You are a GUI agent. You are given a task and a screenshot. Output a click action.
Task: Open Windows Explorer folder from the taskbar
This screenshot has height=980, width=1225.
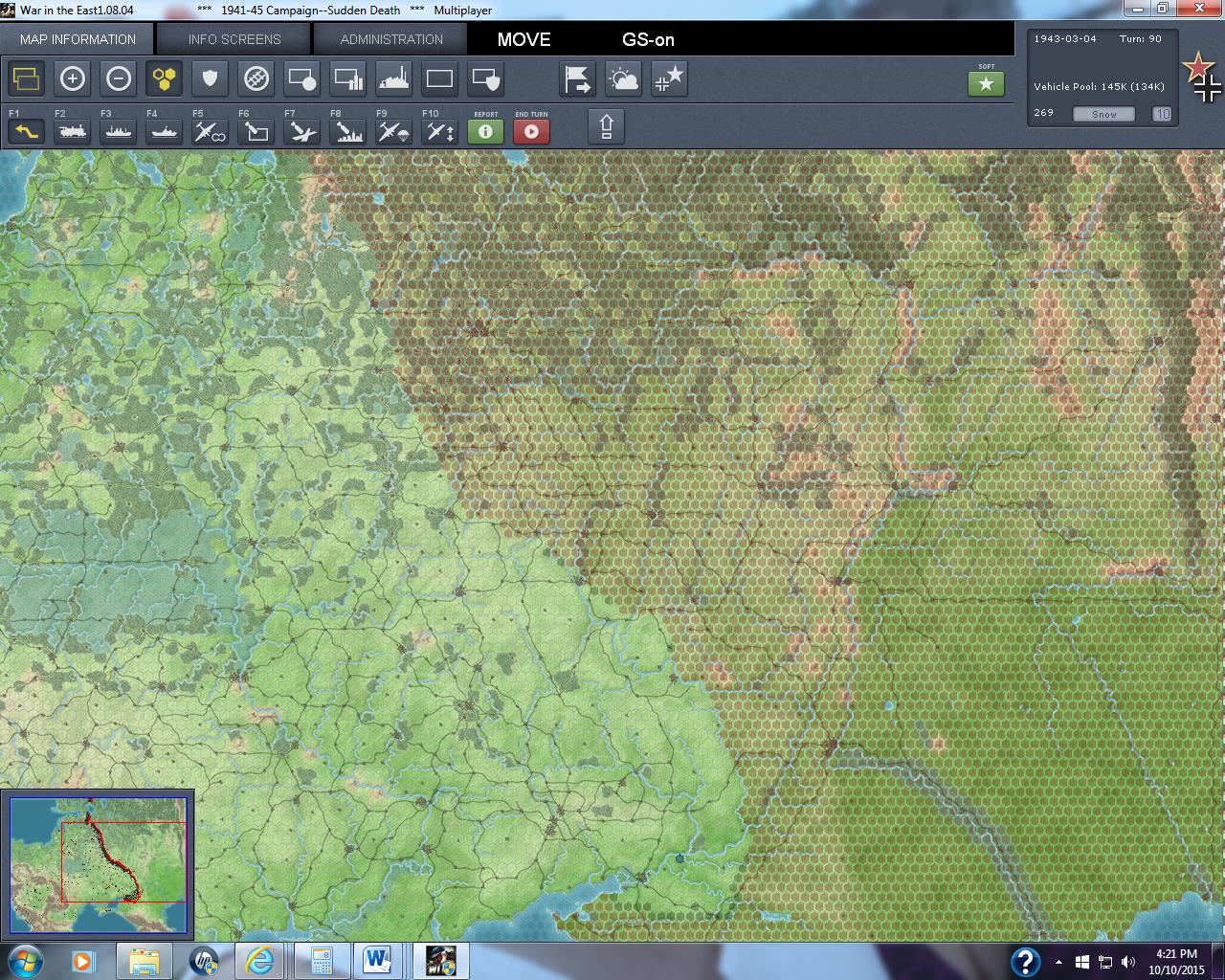click(145, 960)
